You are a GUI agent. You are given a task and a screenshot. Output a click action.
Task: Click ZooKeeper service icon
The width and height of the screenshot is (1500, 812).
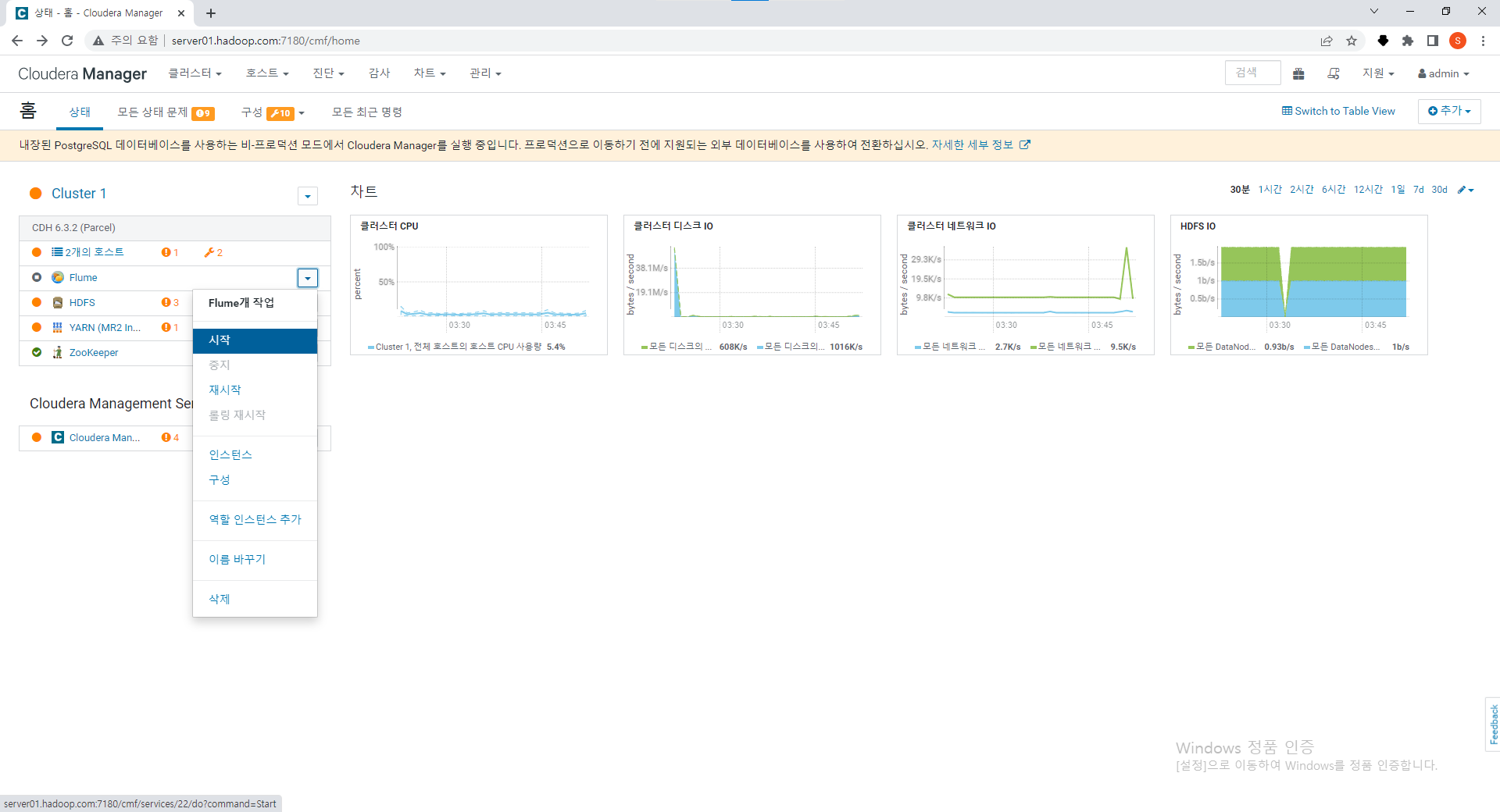58,352
